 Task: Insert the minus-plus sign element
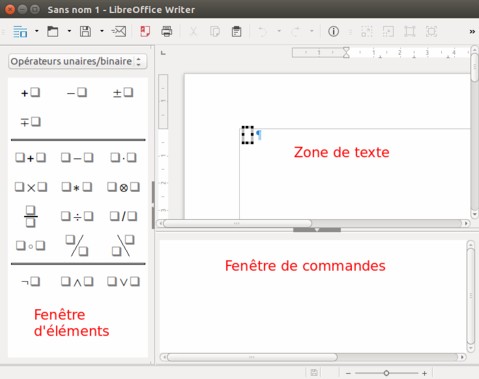[x=30, y=122]
